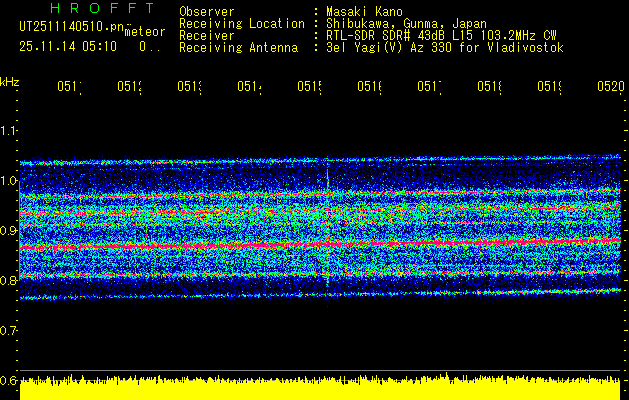Click the 0.7 kHz axis label
The height and width of the screenshot is (400, 629).
[8, 330]
